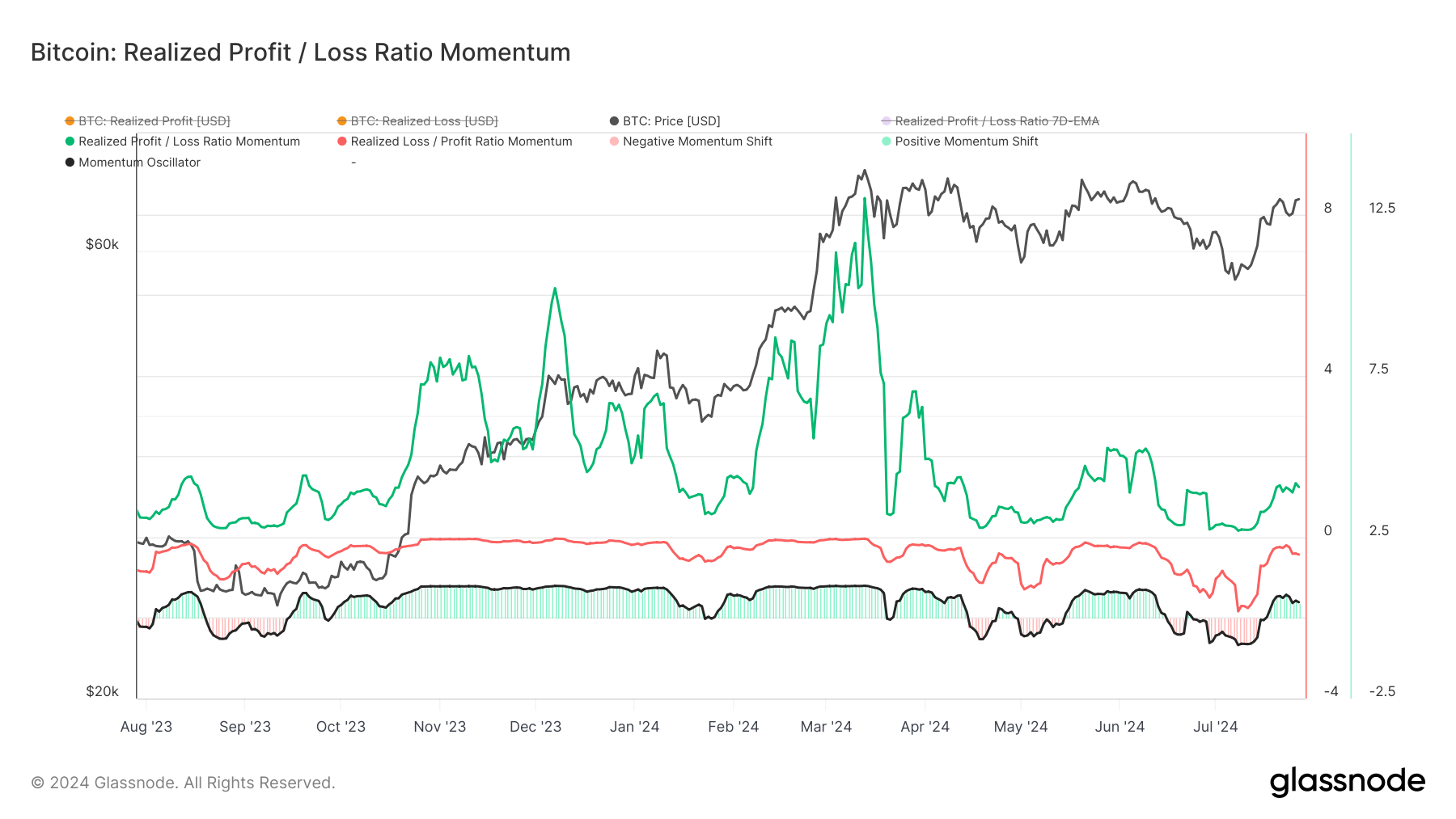Click the $60k price axis label

pos(102,244)
